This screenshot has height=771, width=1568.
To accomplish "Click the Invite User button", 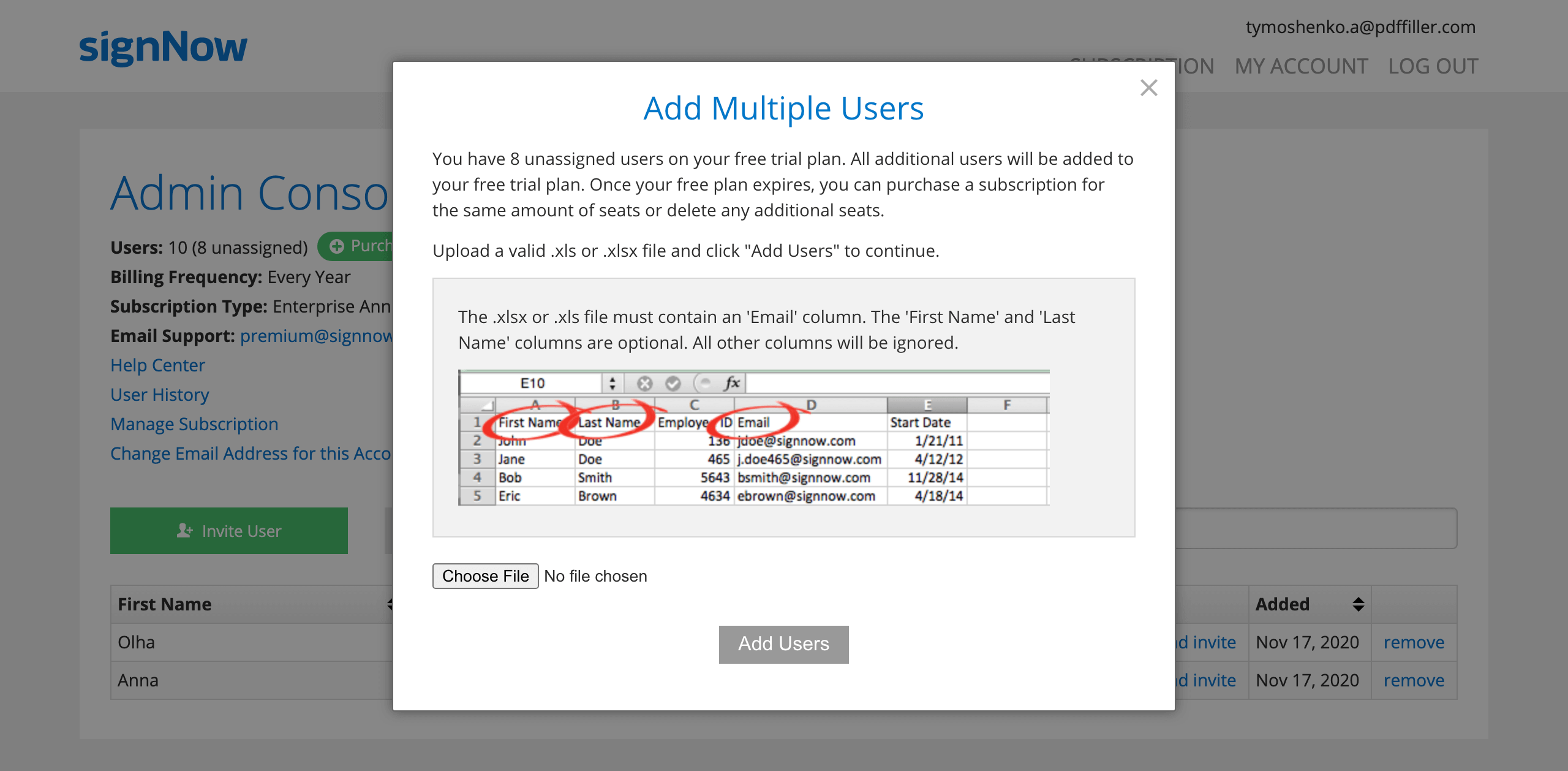I will [x=228, y=531].
